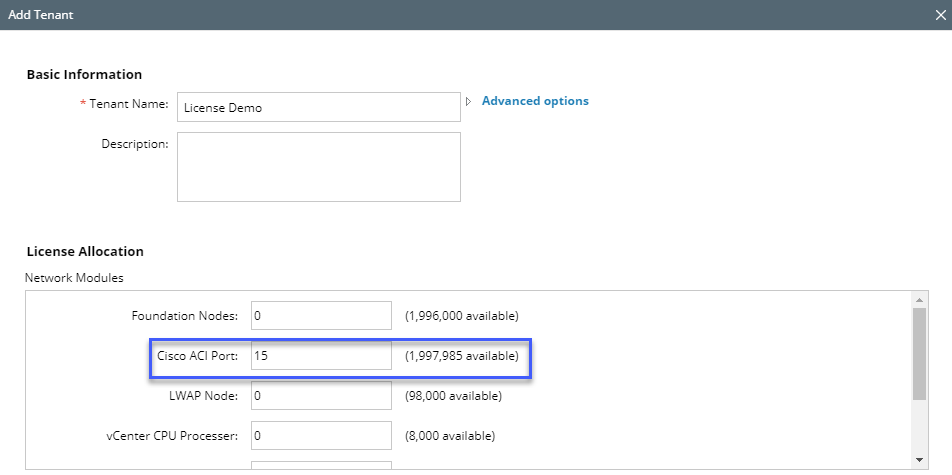The image size is (952, 475).
Task: Click the 1,997,985 available count text
Action: click(461, 356)
